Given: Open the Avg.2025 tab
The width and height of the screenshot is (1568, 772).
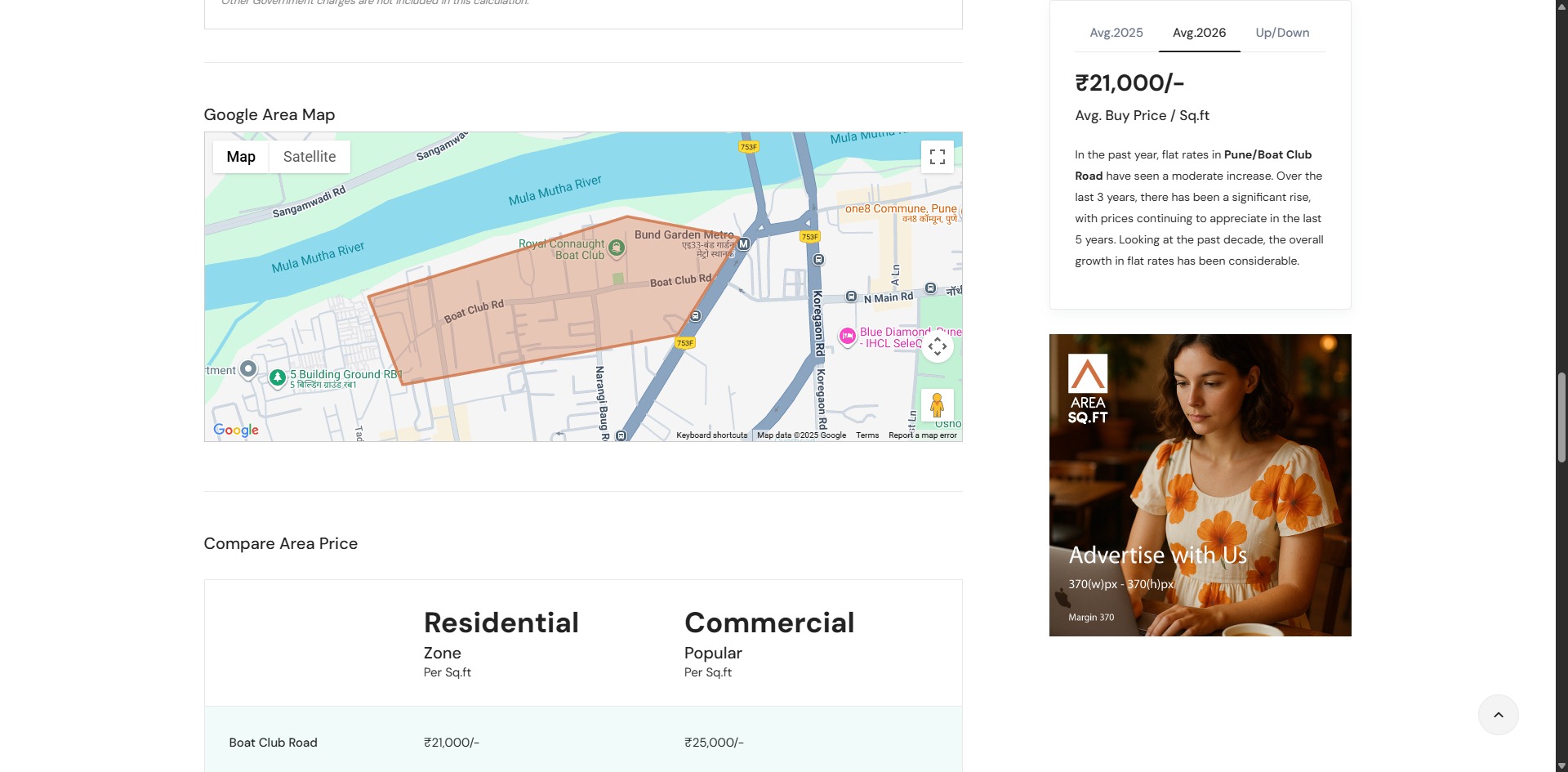Looking at the screenshot, I should coord(1116,33).
